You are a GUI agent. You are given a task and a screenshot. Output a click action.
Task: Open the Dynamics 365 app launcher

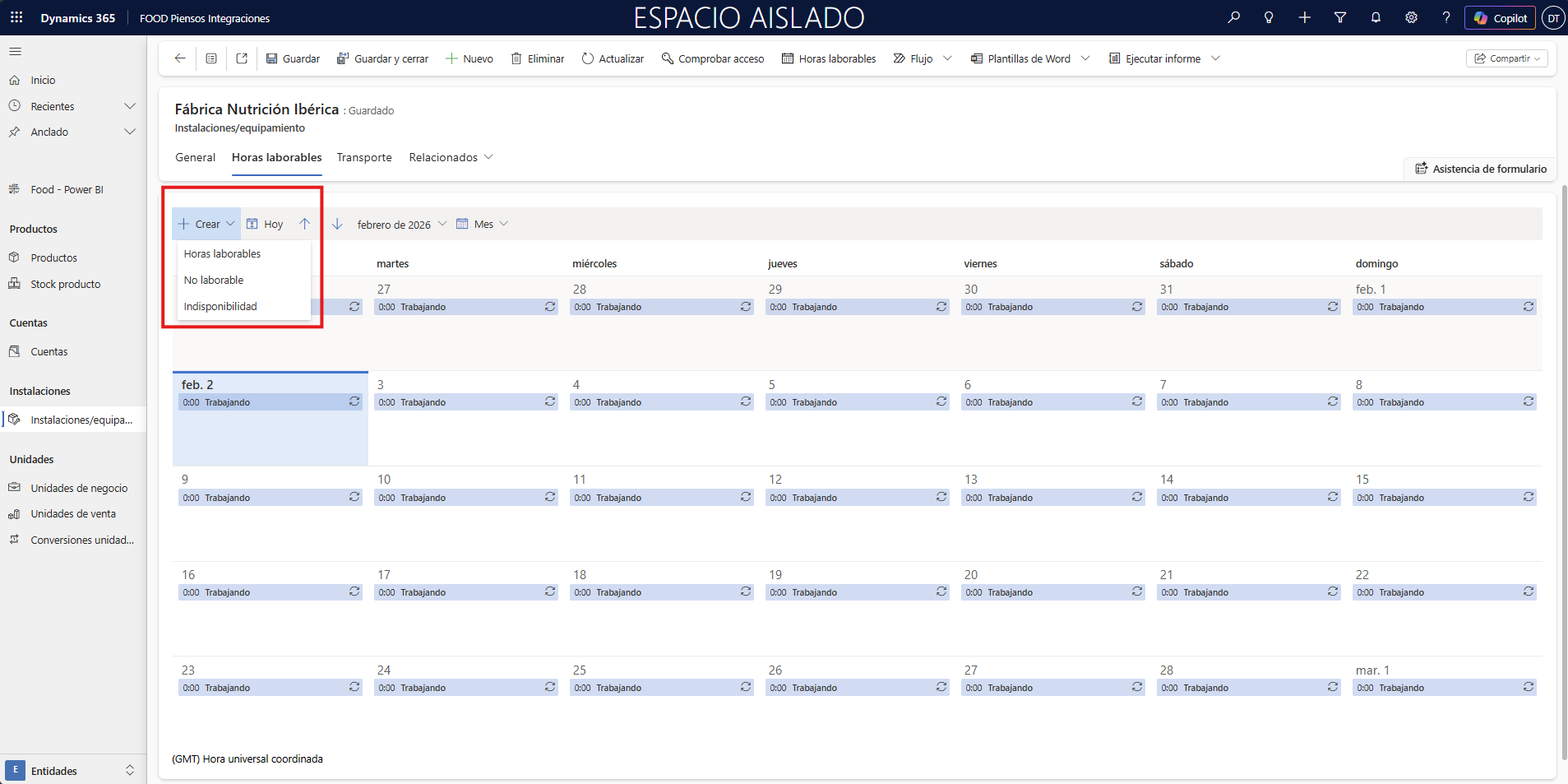pyautogui.click(x=16, y=17)
